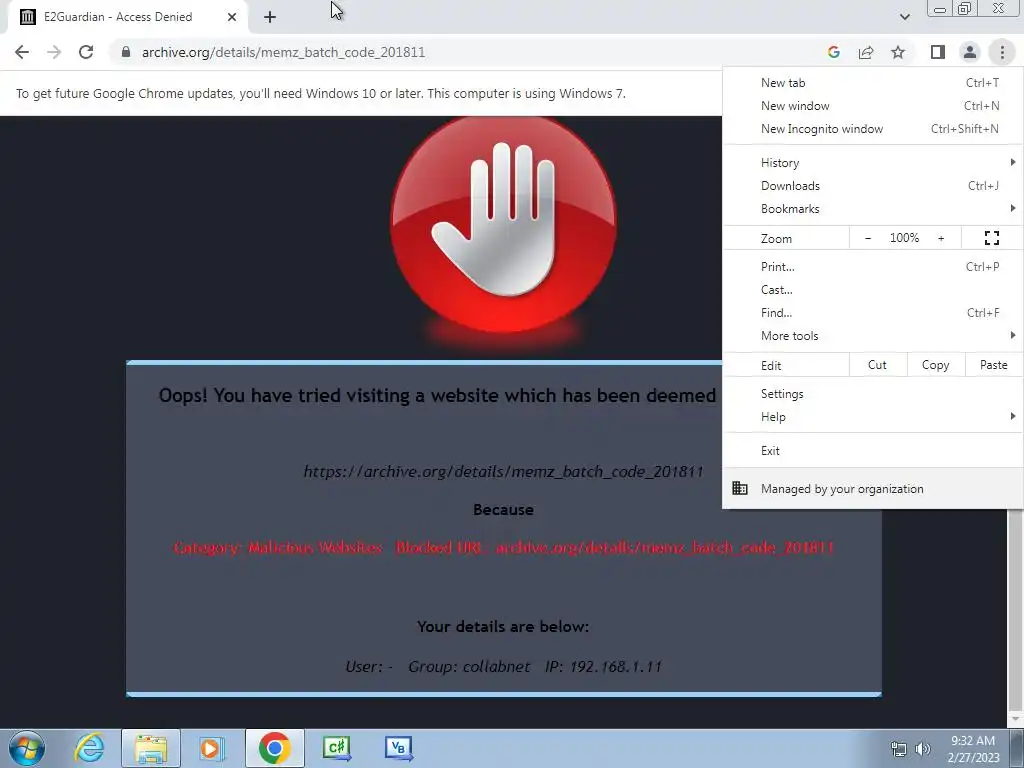Image resolution: width=1024 pixels, height=768 pixels.
Task: Expand the Bookmarks submenu
Action: 872,209
